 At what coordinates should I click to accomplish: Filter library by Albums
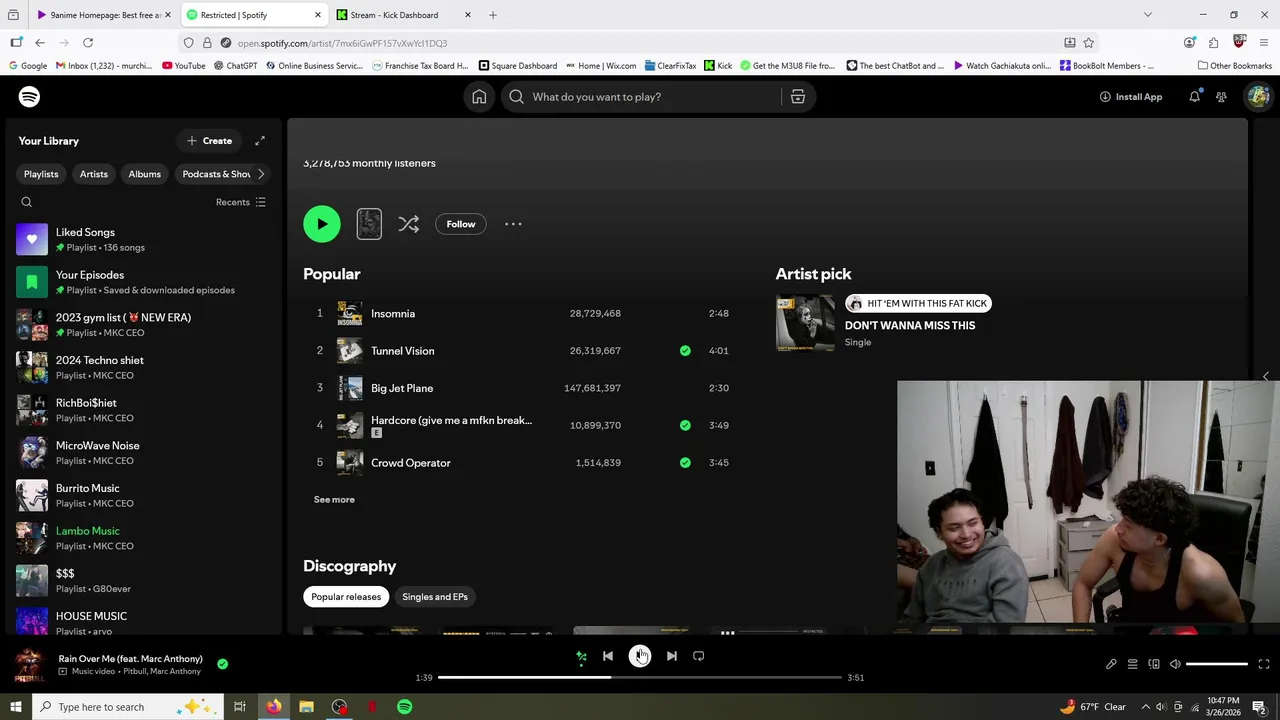pos(144,174)
